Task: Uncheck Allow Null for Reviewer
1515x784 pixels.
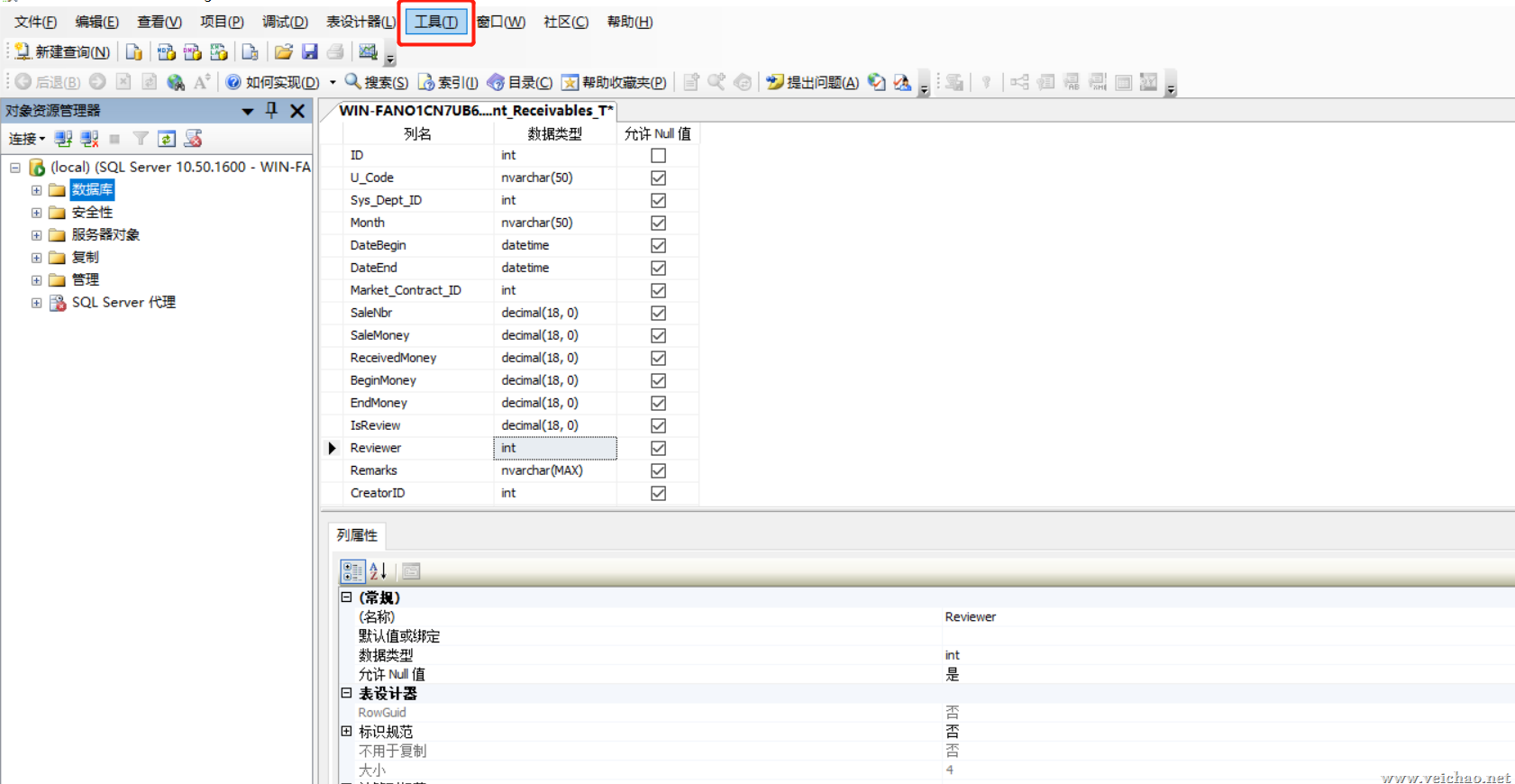Action: 659,448
